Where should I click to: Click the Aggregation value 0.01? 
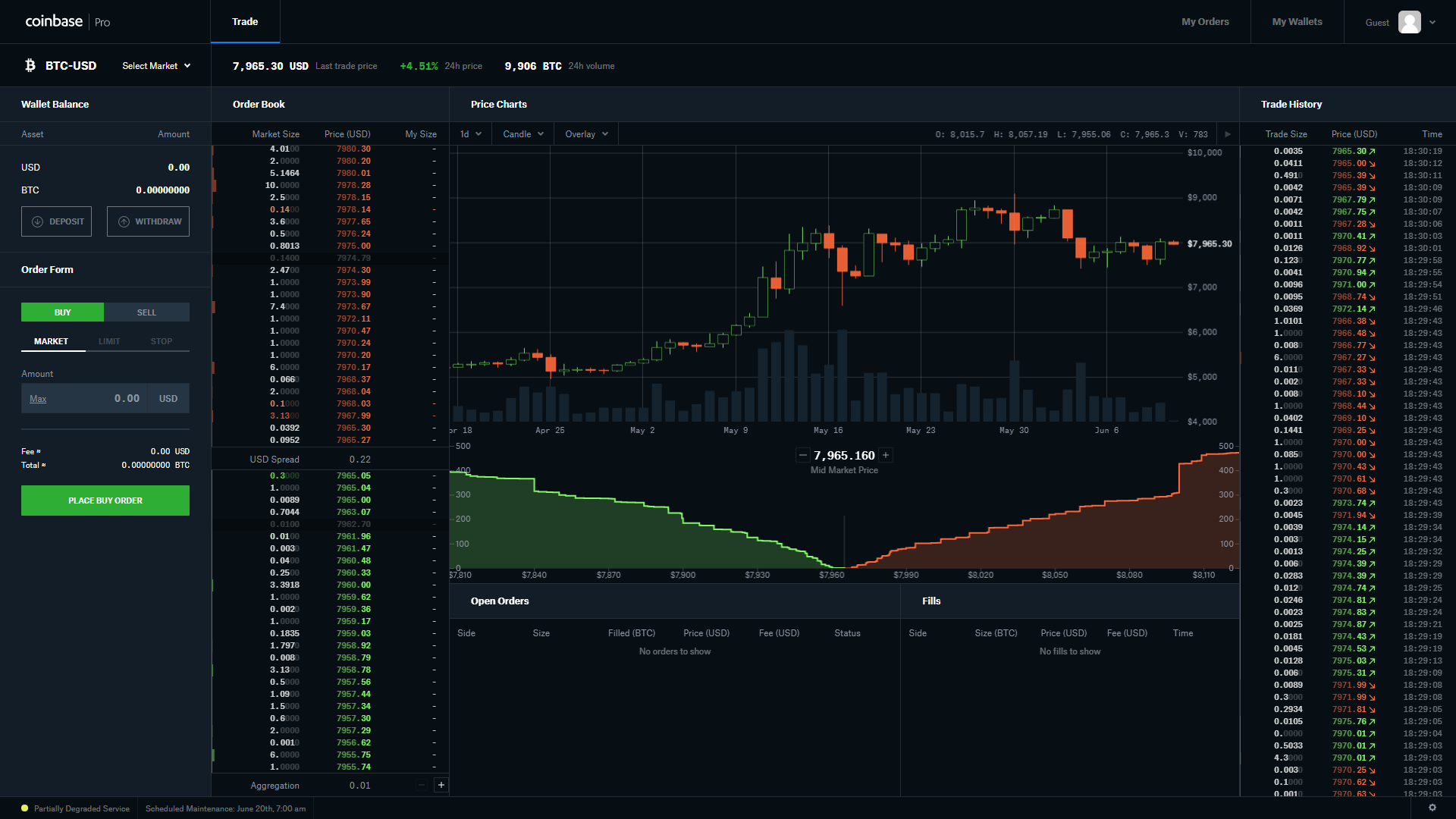pyautogui.click(x=360, y=786)
